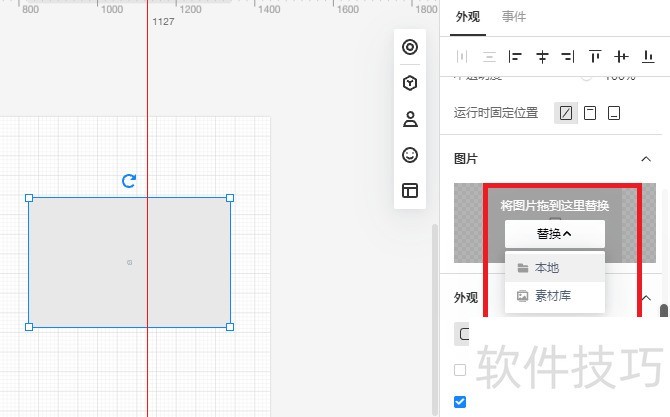
Task: Click the 替换 dropdown button
Action: (x=555, y=234)
